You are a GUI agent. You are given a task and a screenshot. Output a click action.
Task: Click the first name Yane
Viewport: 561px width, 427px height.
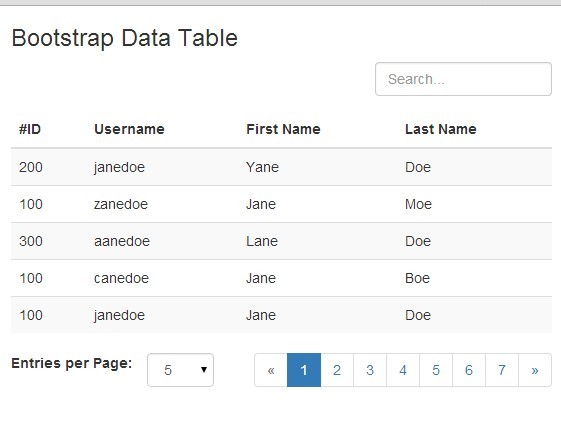pyautogui.click(x=262, y=167)
